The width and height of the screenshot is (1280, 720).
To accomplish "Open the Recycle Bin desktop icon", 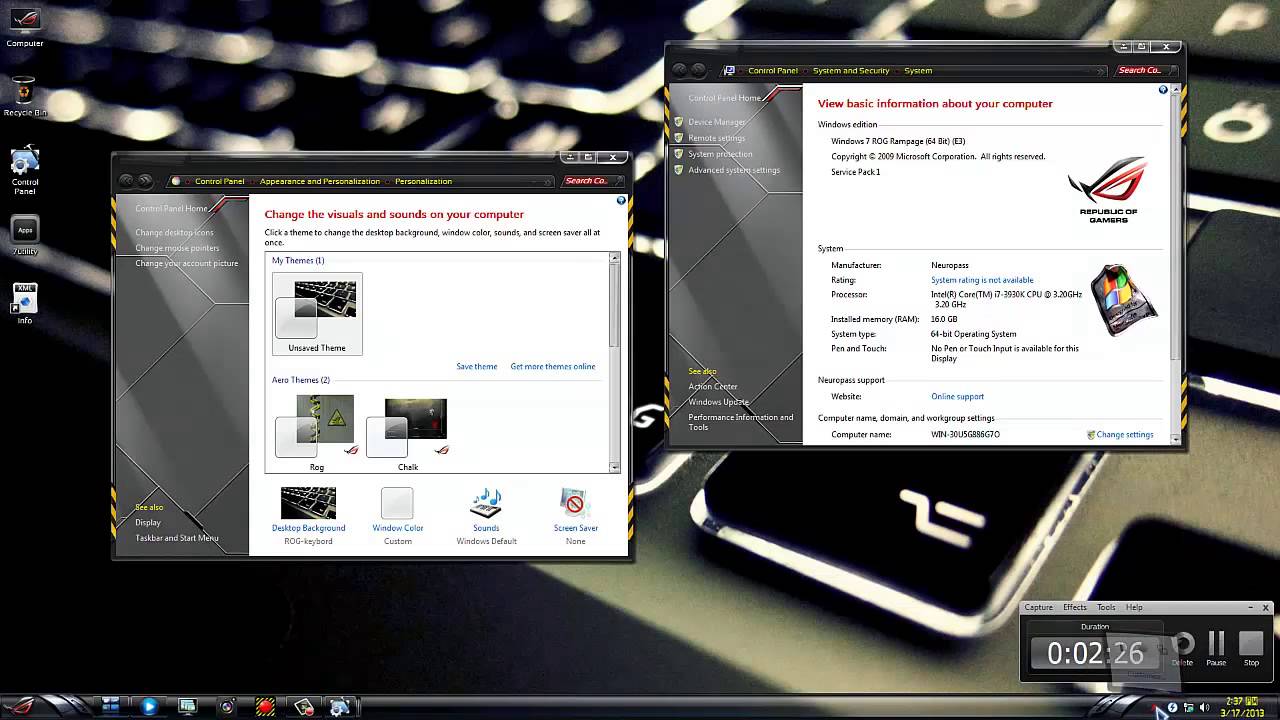I will 25,98.
